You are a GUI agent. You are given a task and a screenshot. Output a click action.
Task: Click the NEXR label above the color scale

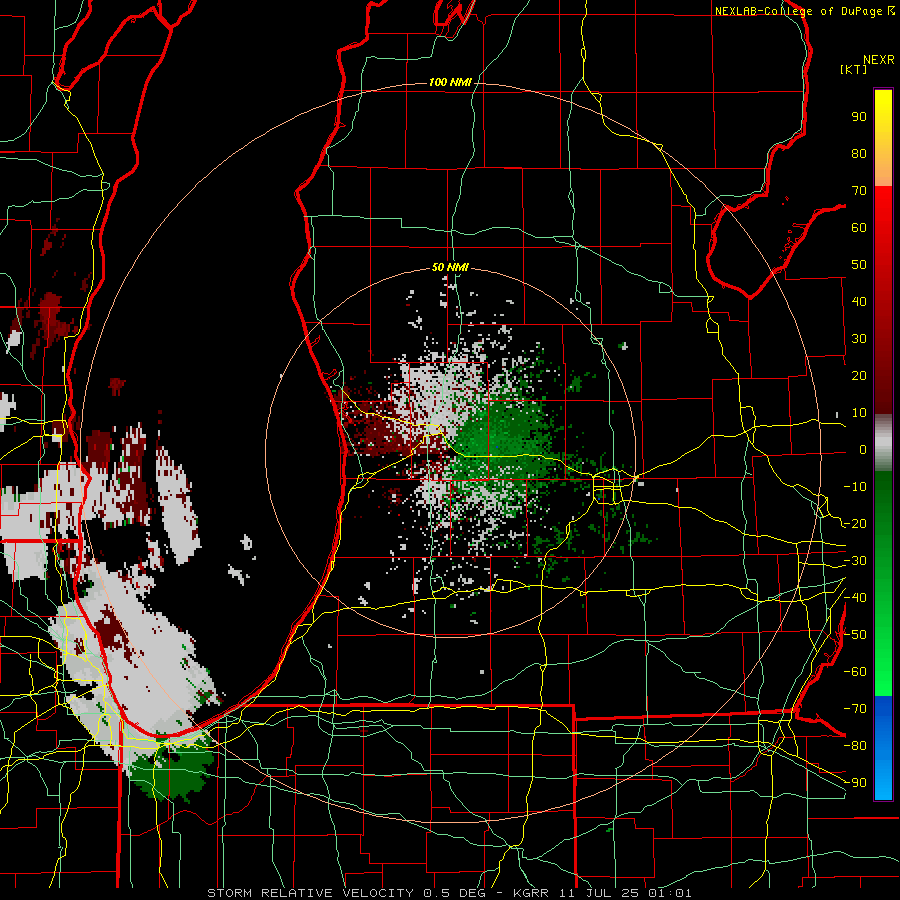click(879, 60)
